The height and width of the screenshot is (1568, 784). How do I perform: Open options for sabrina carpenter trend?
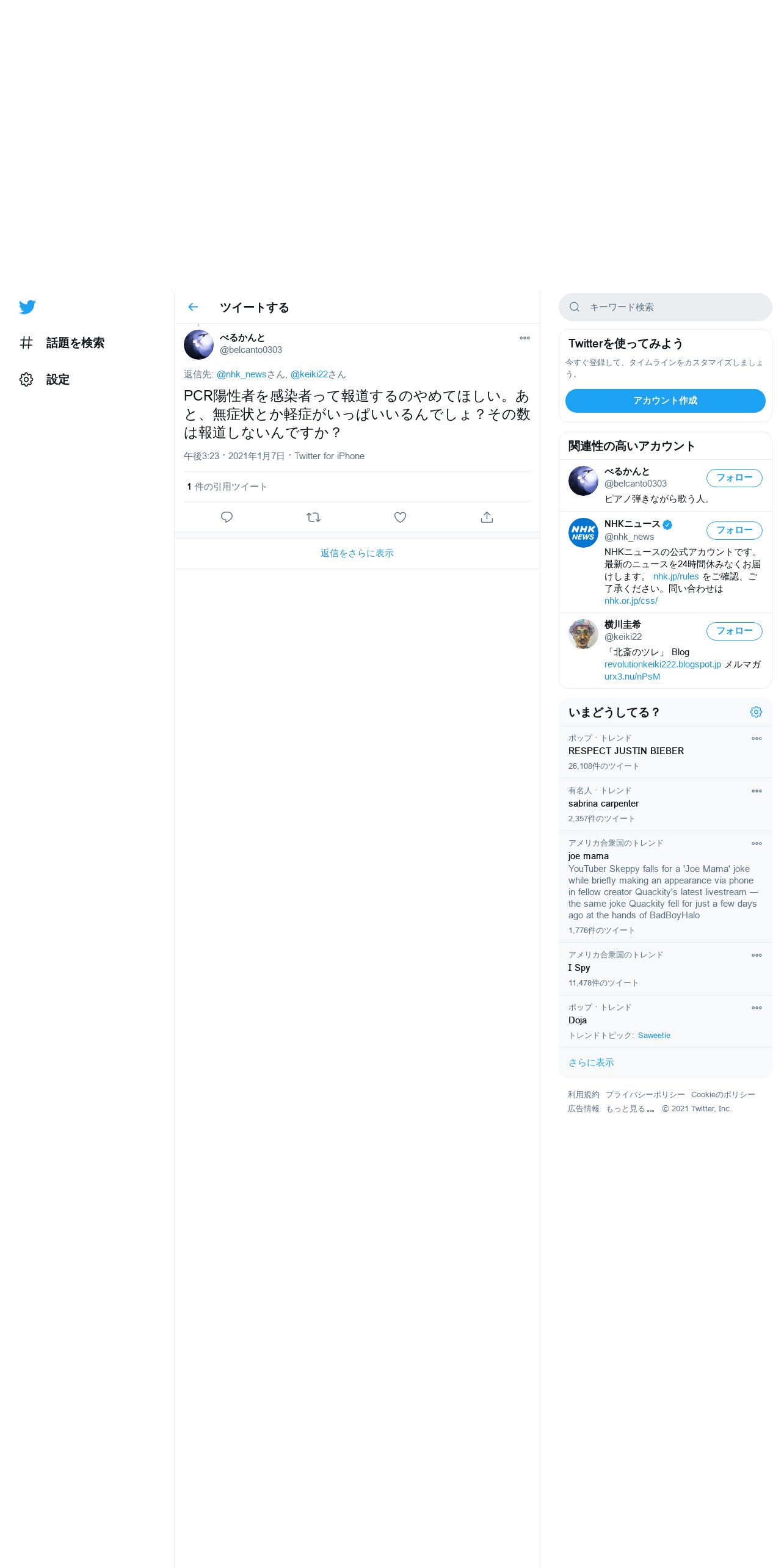point(757,791)
